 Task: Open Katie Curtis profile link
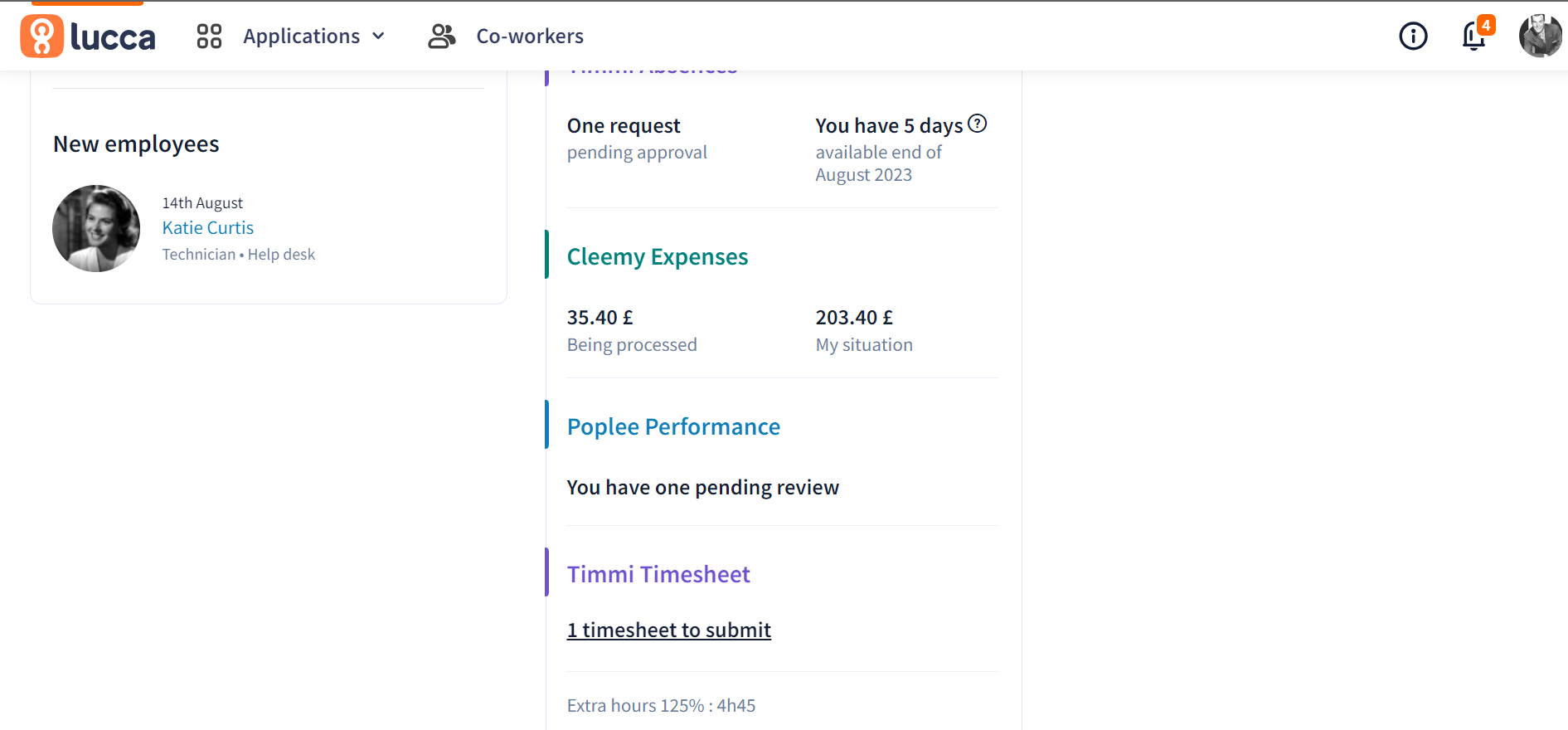[207, 228]
